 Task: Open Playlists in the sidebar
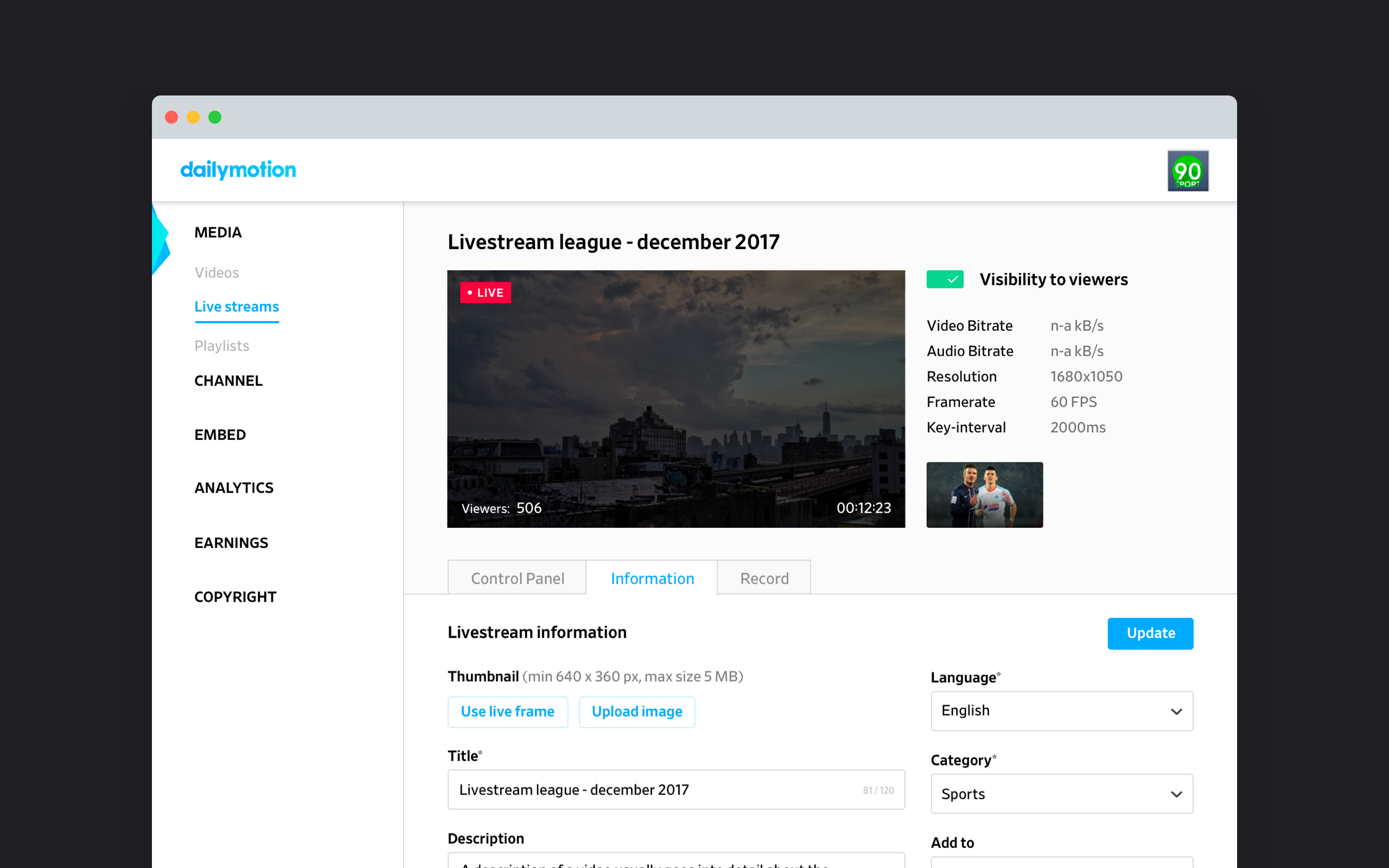(x=221, y=346)
